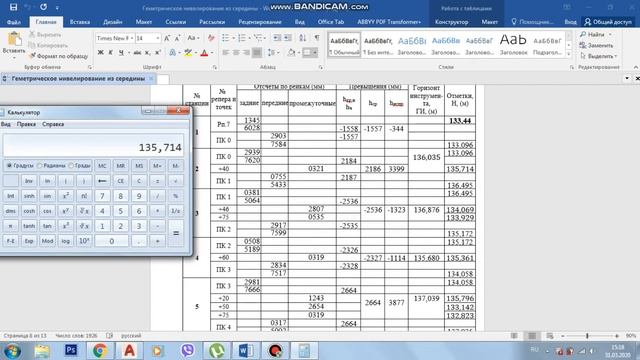Increase font size with the large A button

[167, 38]
